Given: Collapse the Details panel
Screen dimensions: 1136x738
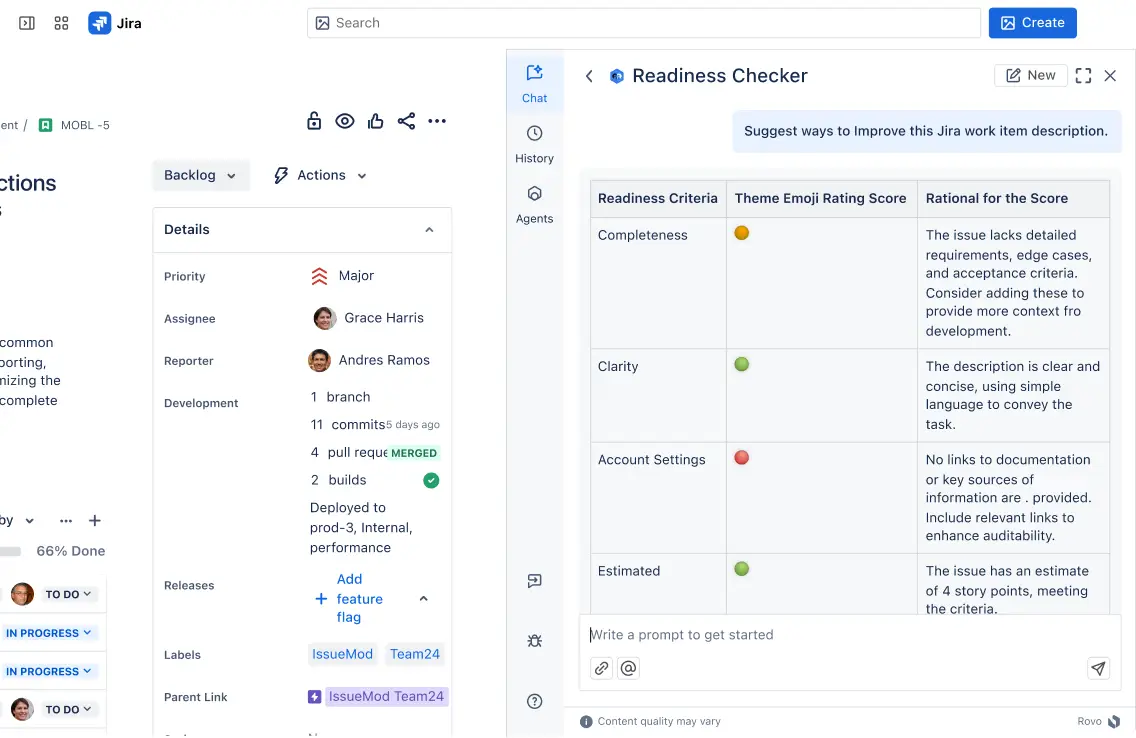Looking at the screenshot, I should pos(429,229).
